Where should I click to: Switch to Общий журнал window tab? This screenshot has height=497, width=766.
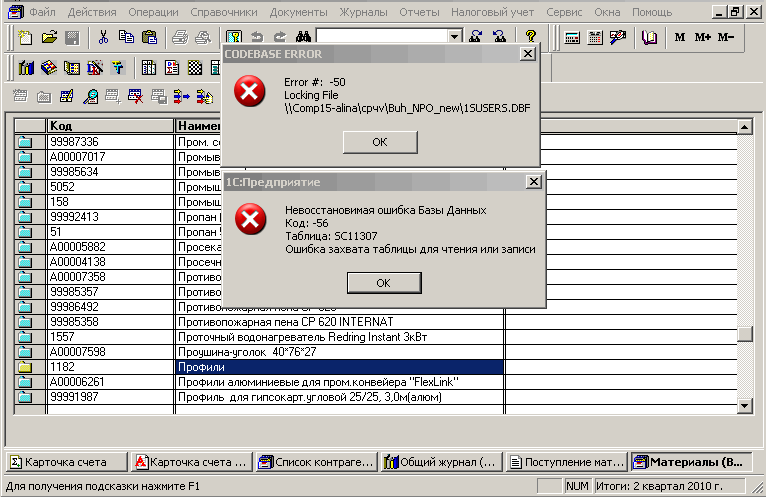441,462
